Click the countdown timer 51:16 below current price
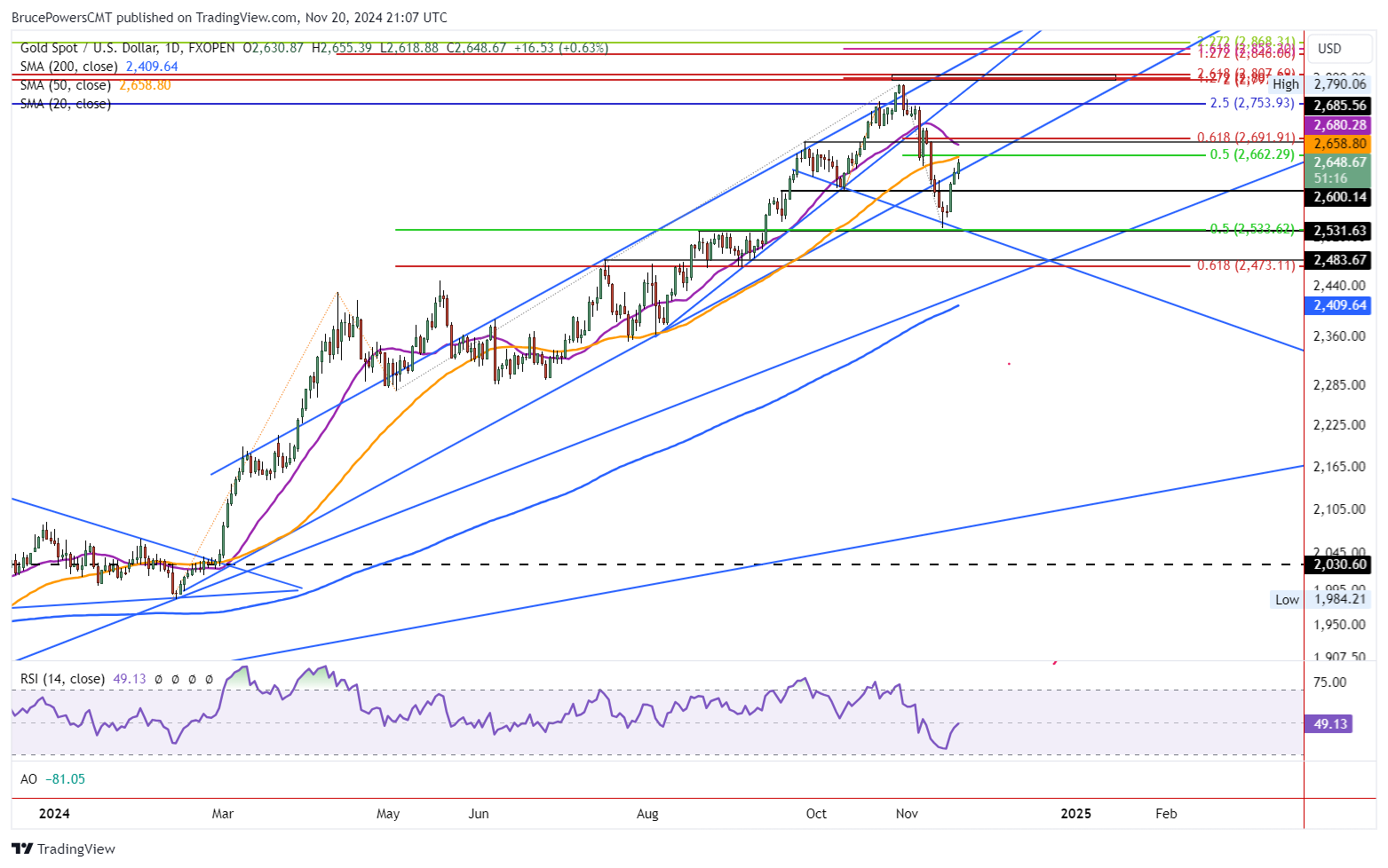This screenshot has width=1388, height=868. pyautogui.click(x=1331, y=178)
